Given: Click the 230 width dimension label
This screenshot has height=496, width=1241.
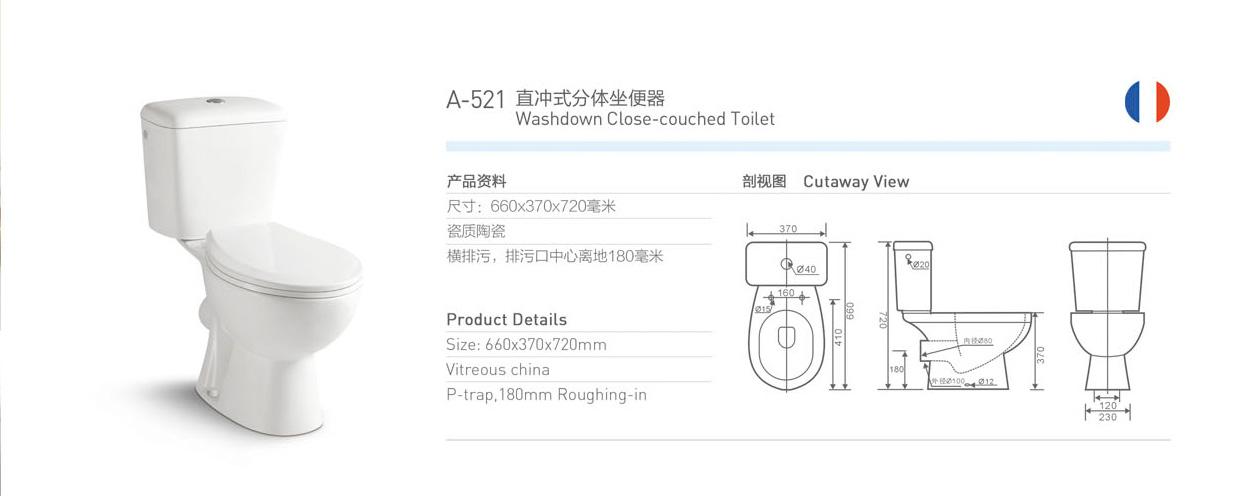Looking at the screenshot, I should [1108, 417].
